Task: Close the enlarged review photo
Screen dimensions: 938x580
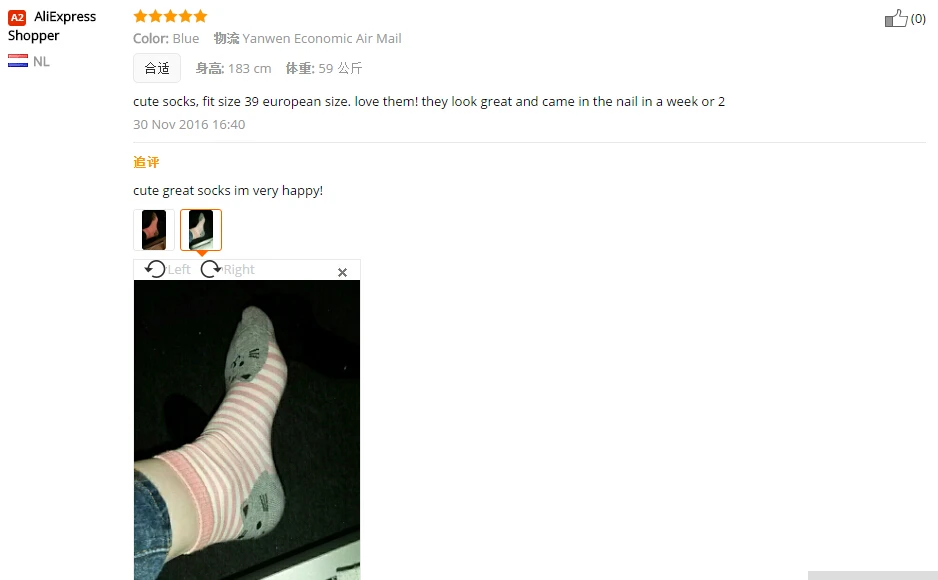Action: (x=342, y=273)
